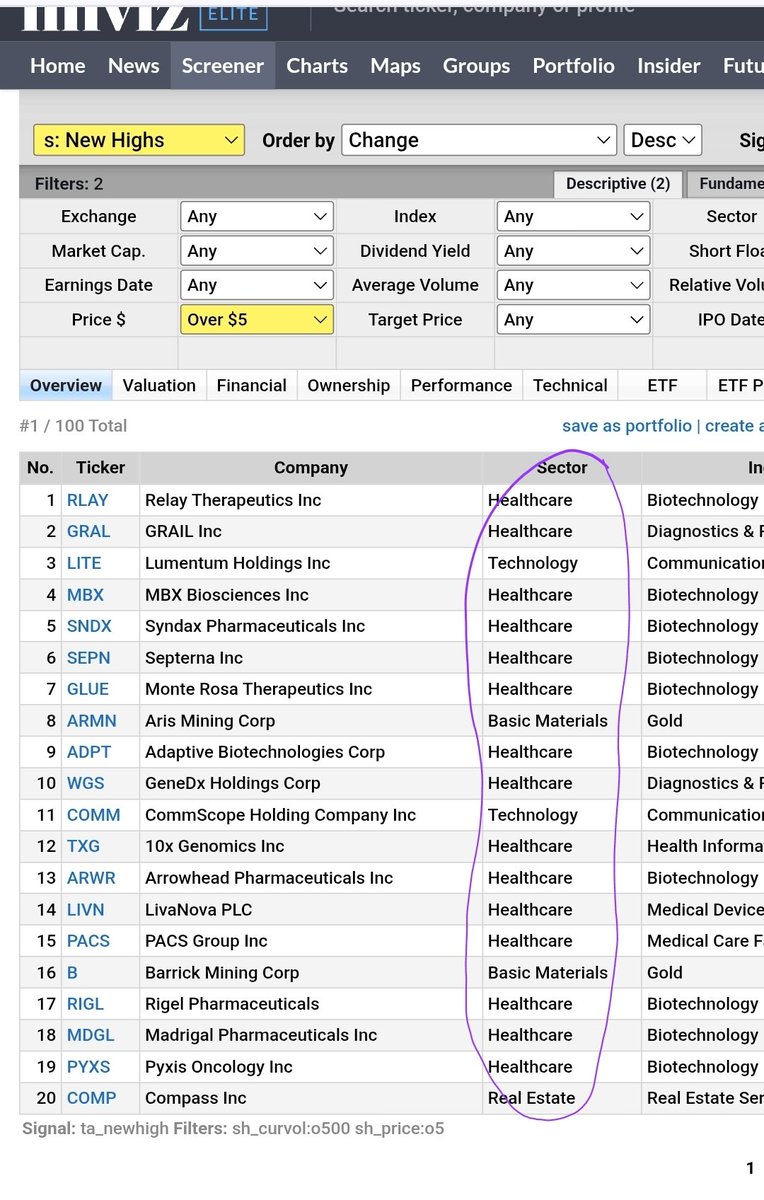Open the COMP ticker link
764x1200 pixels.
[x=92, y=1098]
